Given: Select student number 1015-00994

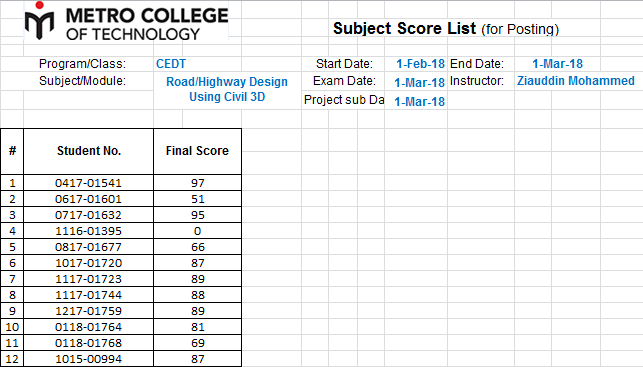Looking at the screenshot, I should click(89, 359).
